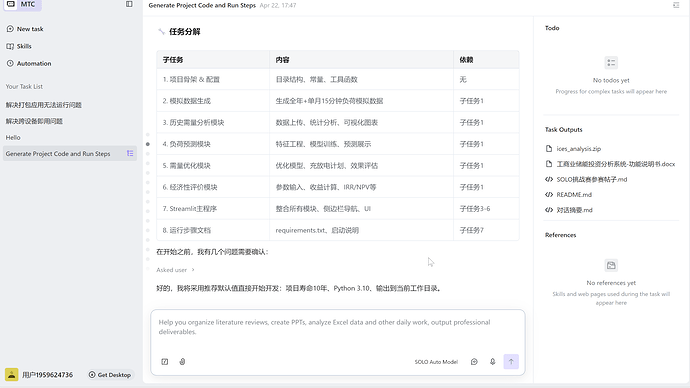Click the Task Outputs heading
This screenshot has width=690, height=388.
tap(563, 130)
